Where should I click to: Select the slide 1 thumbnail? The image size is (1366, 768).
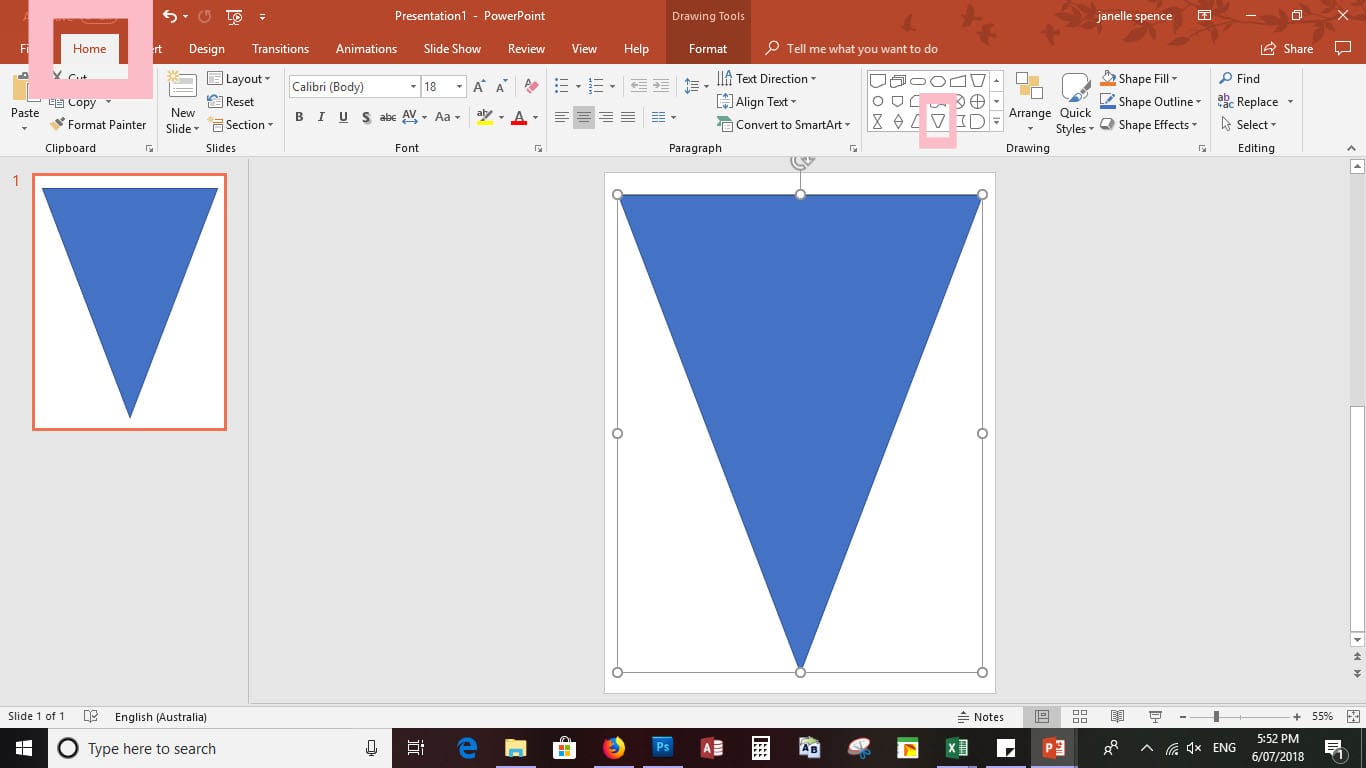click(x=129, y=300)
